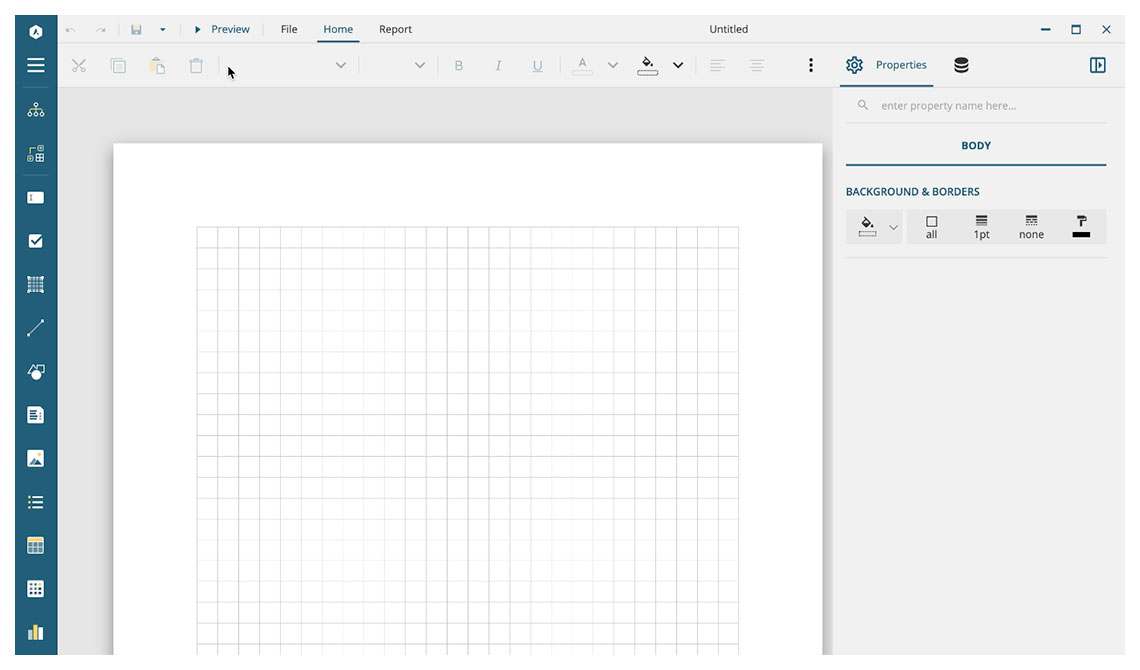Align text left
This screenshot has width=1140, height=670.
pyautogui.click(x=718, y=65)
